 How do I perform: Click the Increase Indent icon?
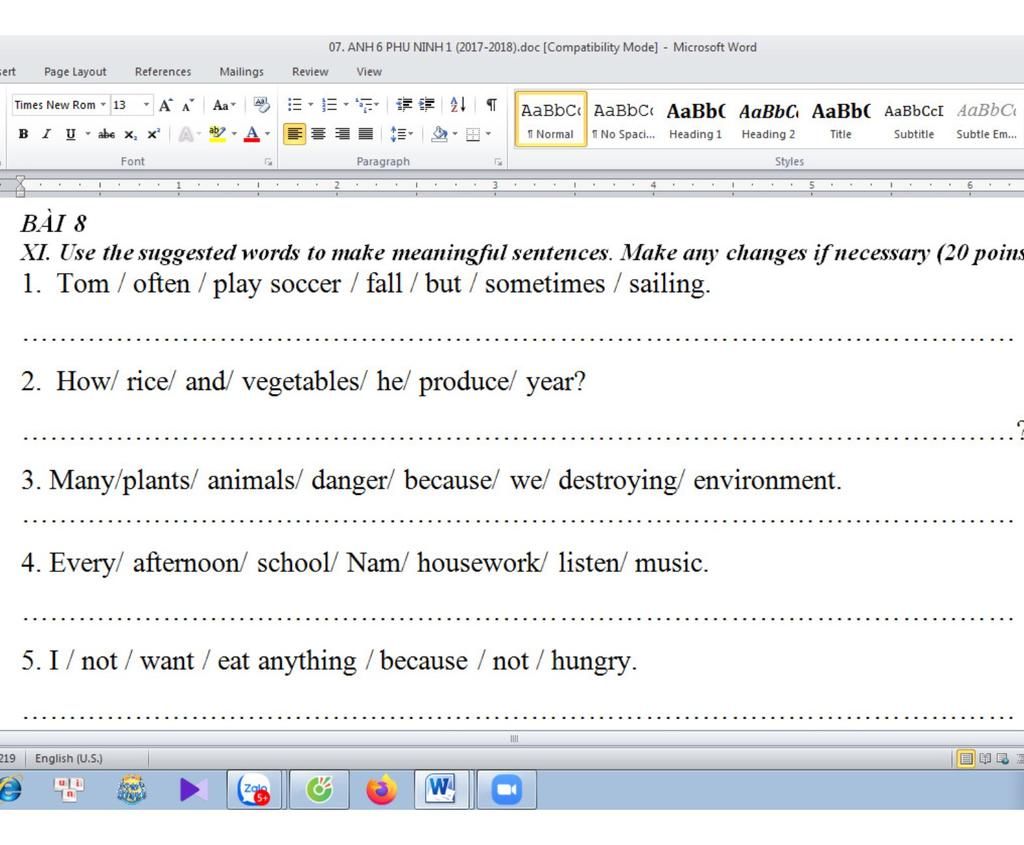[x=427, y=104]
